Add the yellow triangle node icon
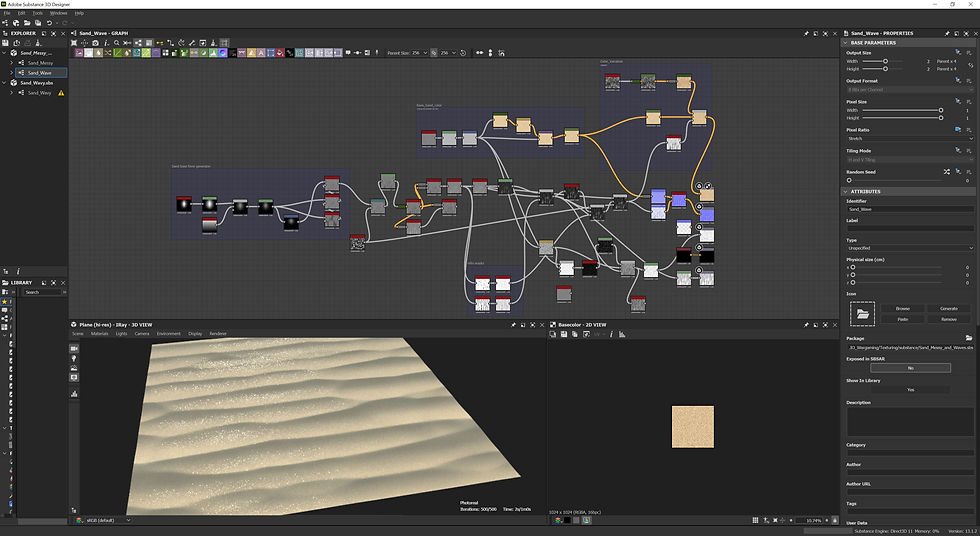This screenshot has height=536, width=980. tap(251, 53)
